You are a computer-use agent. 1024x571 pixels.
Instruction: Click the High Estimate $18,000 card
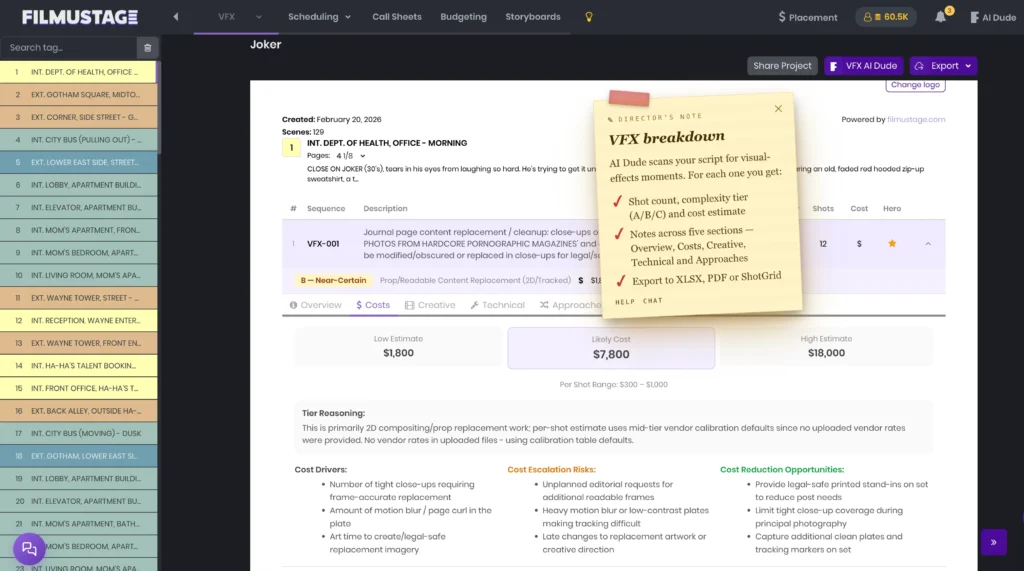pyautogui.click(x=826, y=347)
